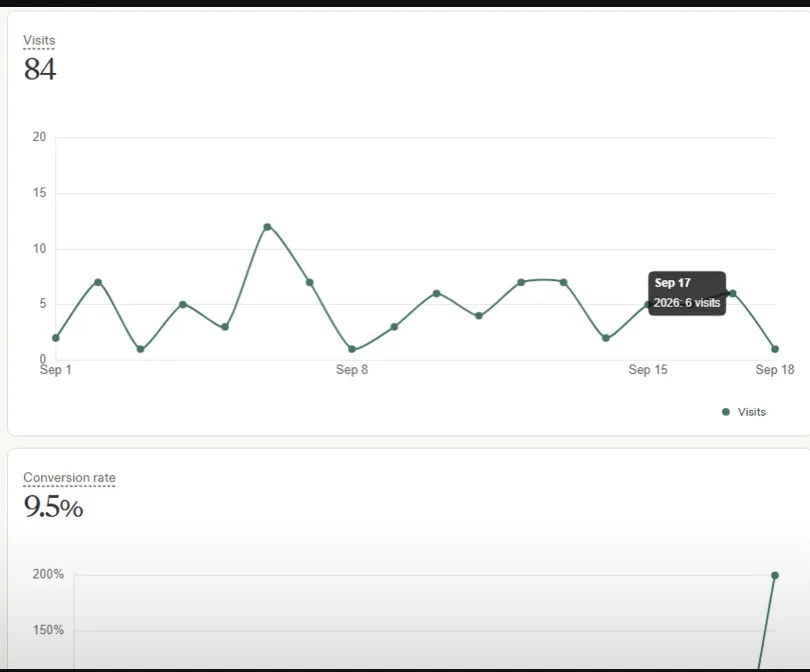This screenshot has width=810, height=672.
Task: Click the peak data point at 12 visits
Action: tap(267, 227)
